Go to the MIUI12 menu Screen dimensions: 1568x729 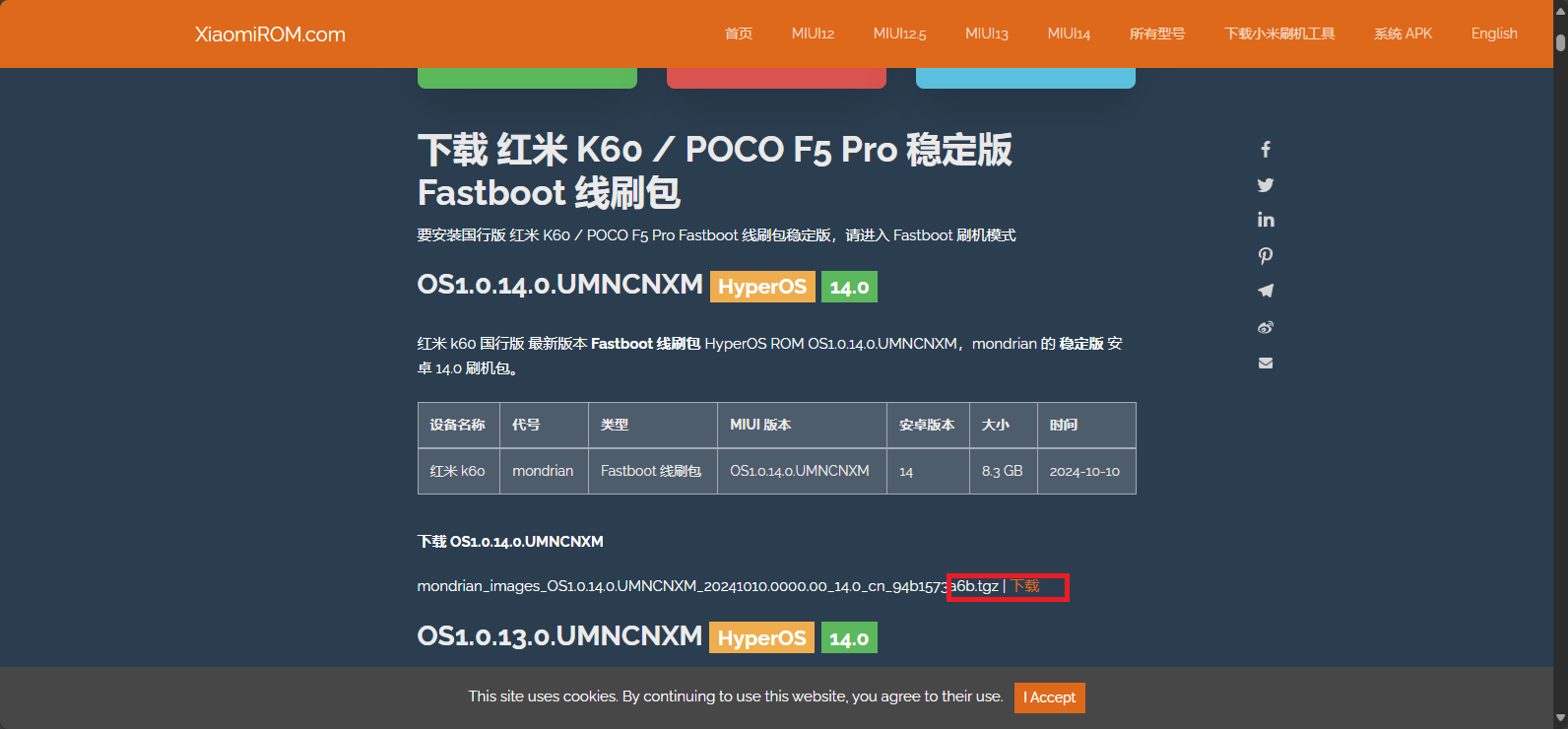point(813,33)
